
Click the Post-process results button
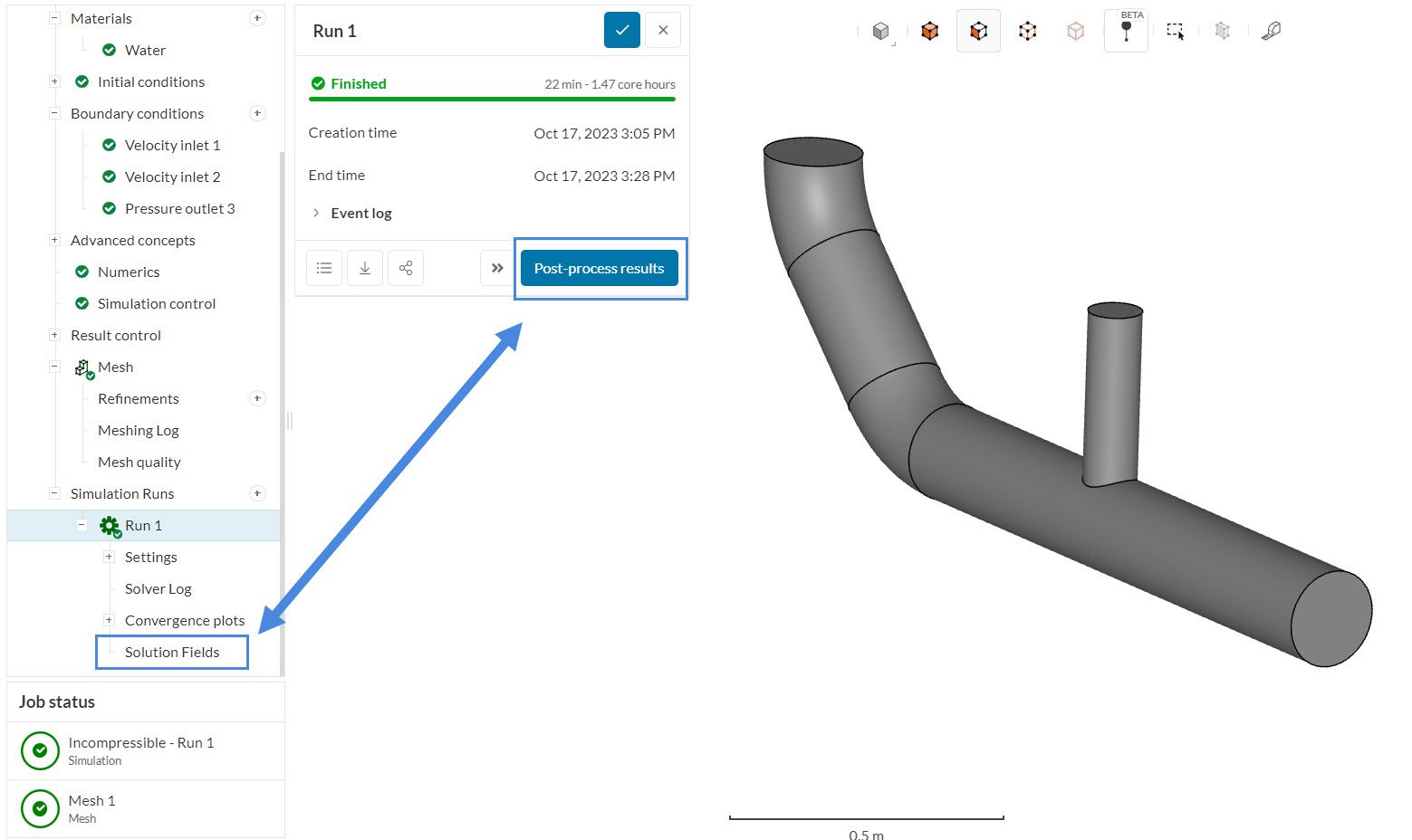click(x=599, y=268)
